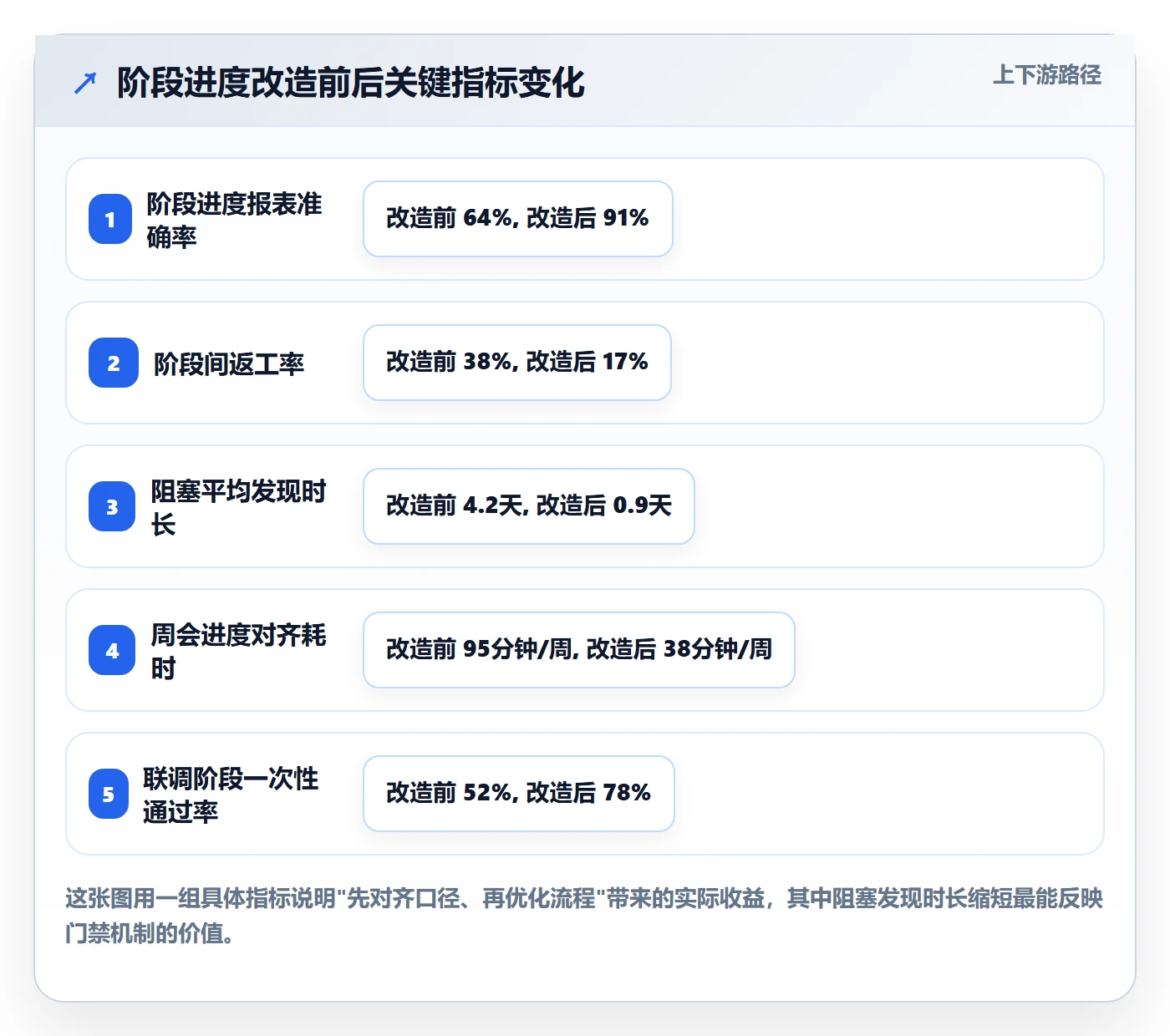The image size is (1170, 1036).
Task: Click the footer summary paragraph about 门禁机制
Action: pos(584,916)
